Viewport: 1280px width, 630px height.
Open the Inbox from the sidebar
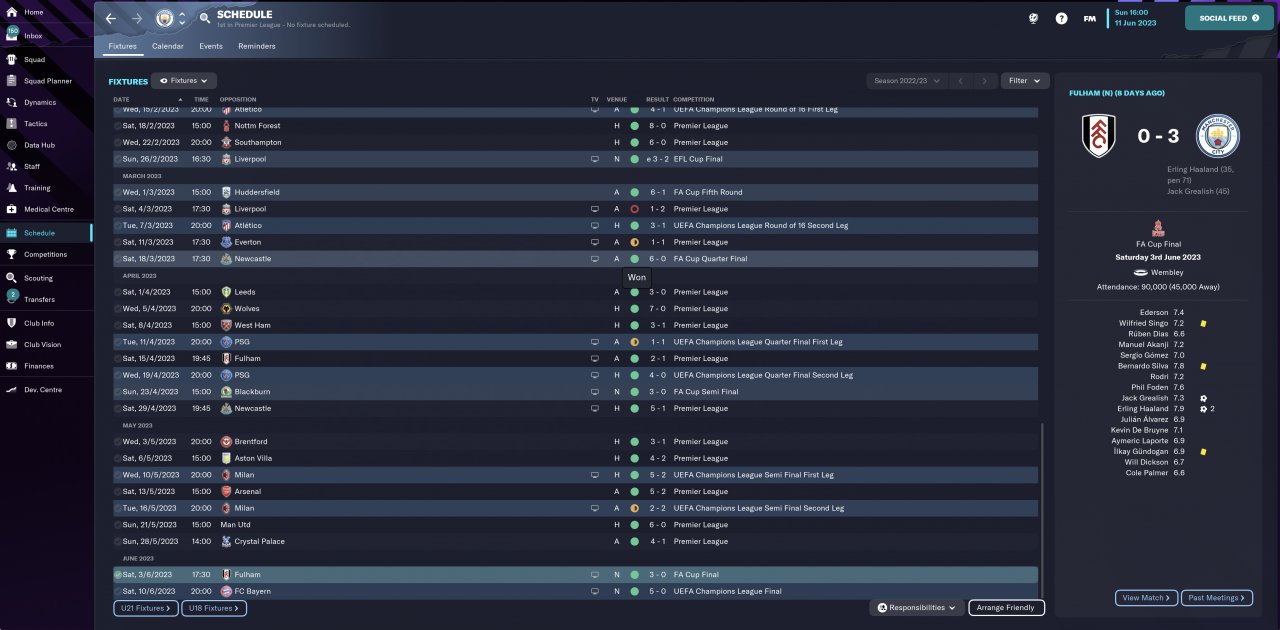click(45, 35)
